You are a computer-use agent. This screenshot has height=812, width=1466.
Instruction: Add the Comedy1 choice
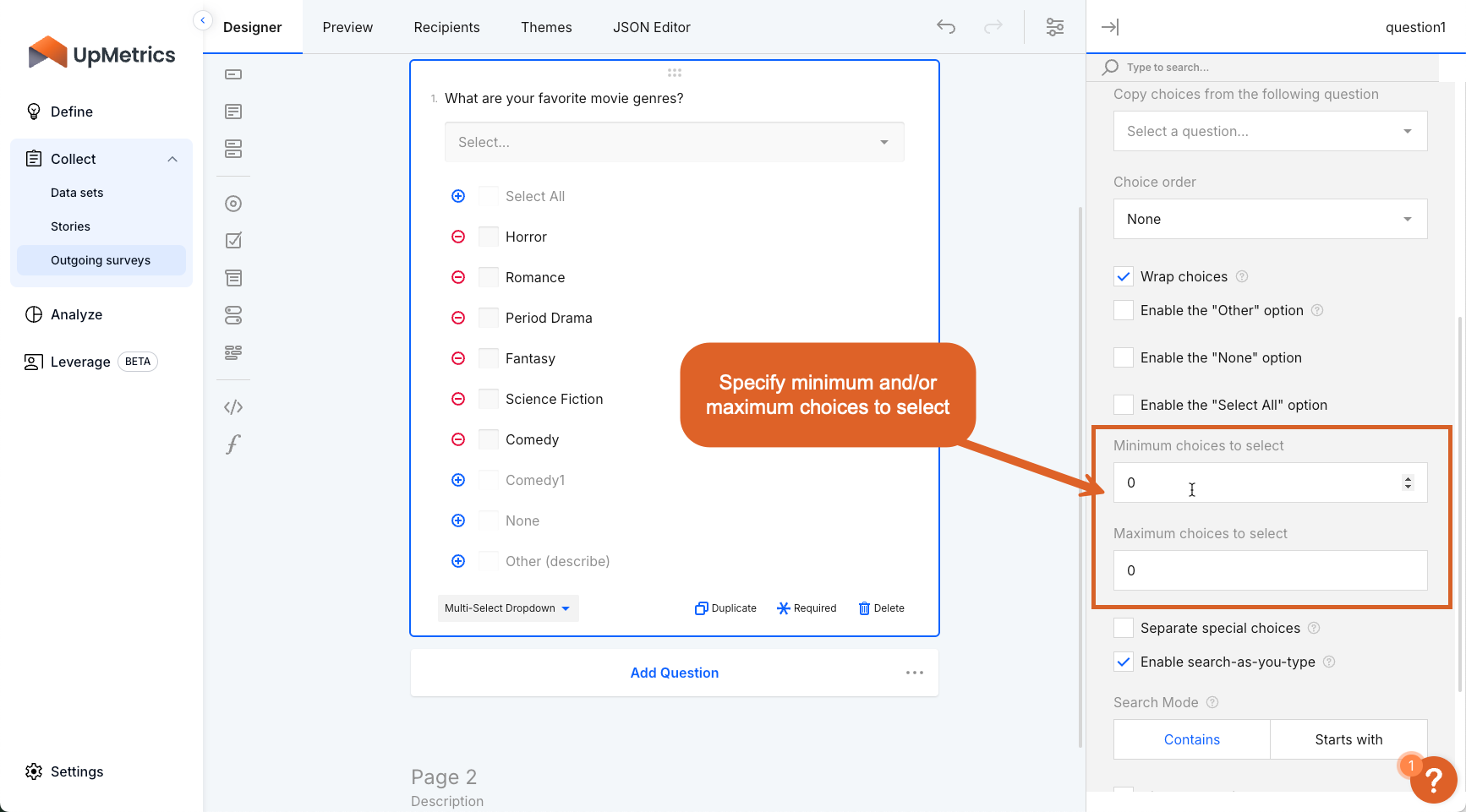point(458,480)
